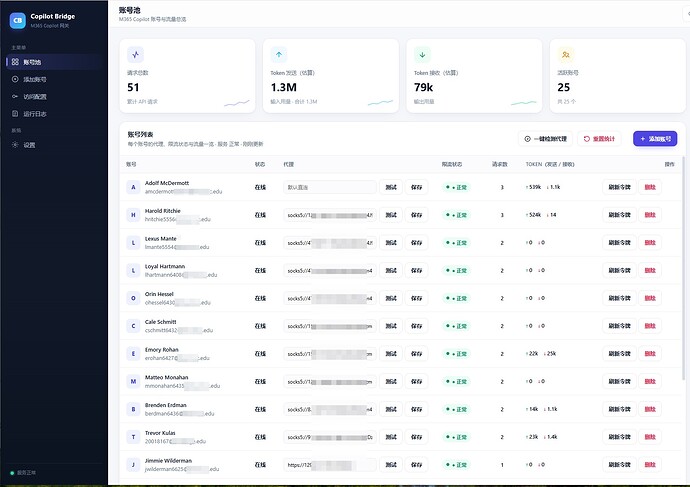Click 保存 for Cale Schmitt

pos(416,326)
